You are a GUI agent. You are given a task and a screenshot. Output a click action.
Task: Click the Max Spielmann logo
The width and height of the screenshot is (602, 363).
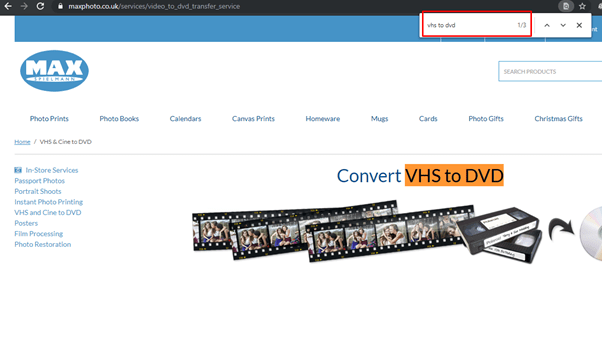click(x=55, y=71)
